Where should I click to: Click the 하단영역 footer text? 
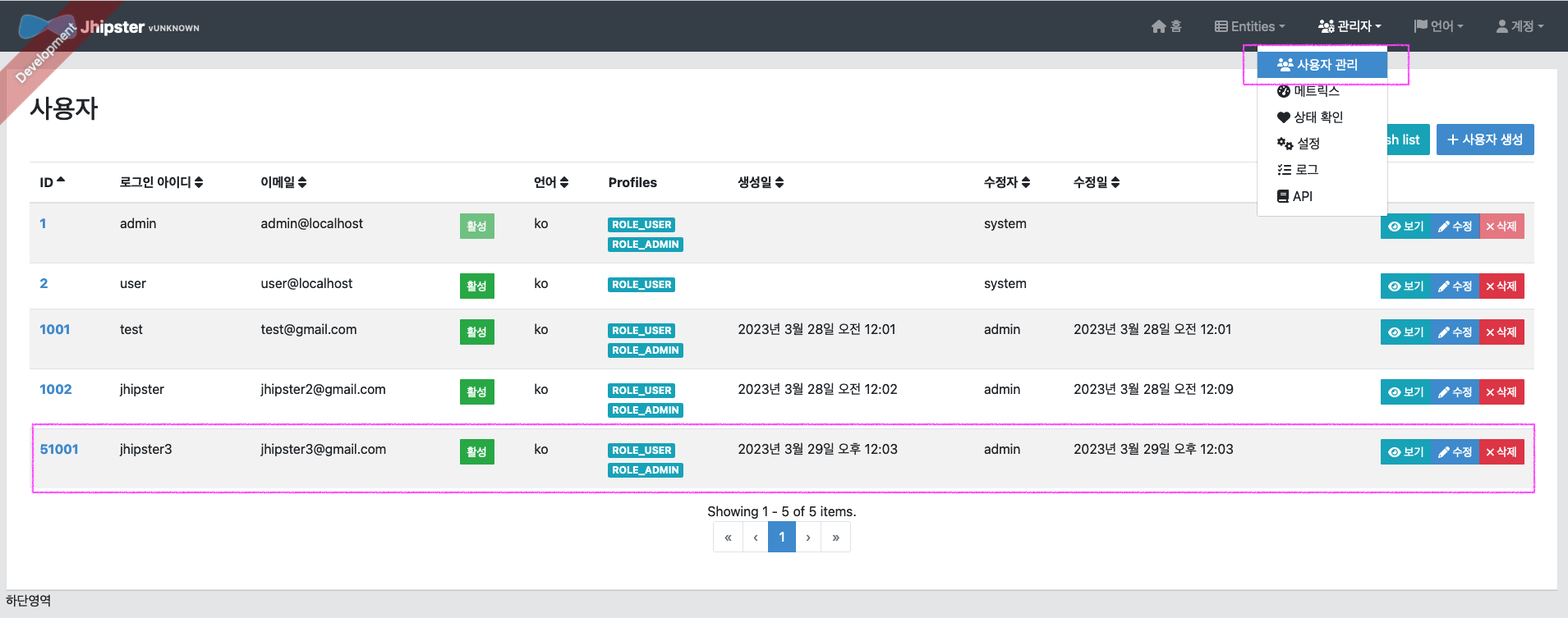click(29, 601)
